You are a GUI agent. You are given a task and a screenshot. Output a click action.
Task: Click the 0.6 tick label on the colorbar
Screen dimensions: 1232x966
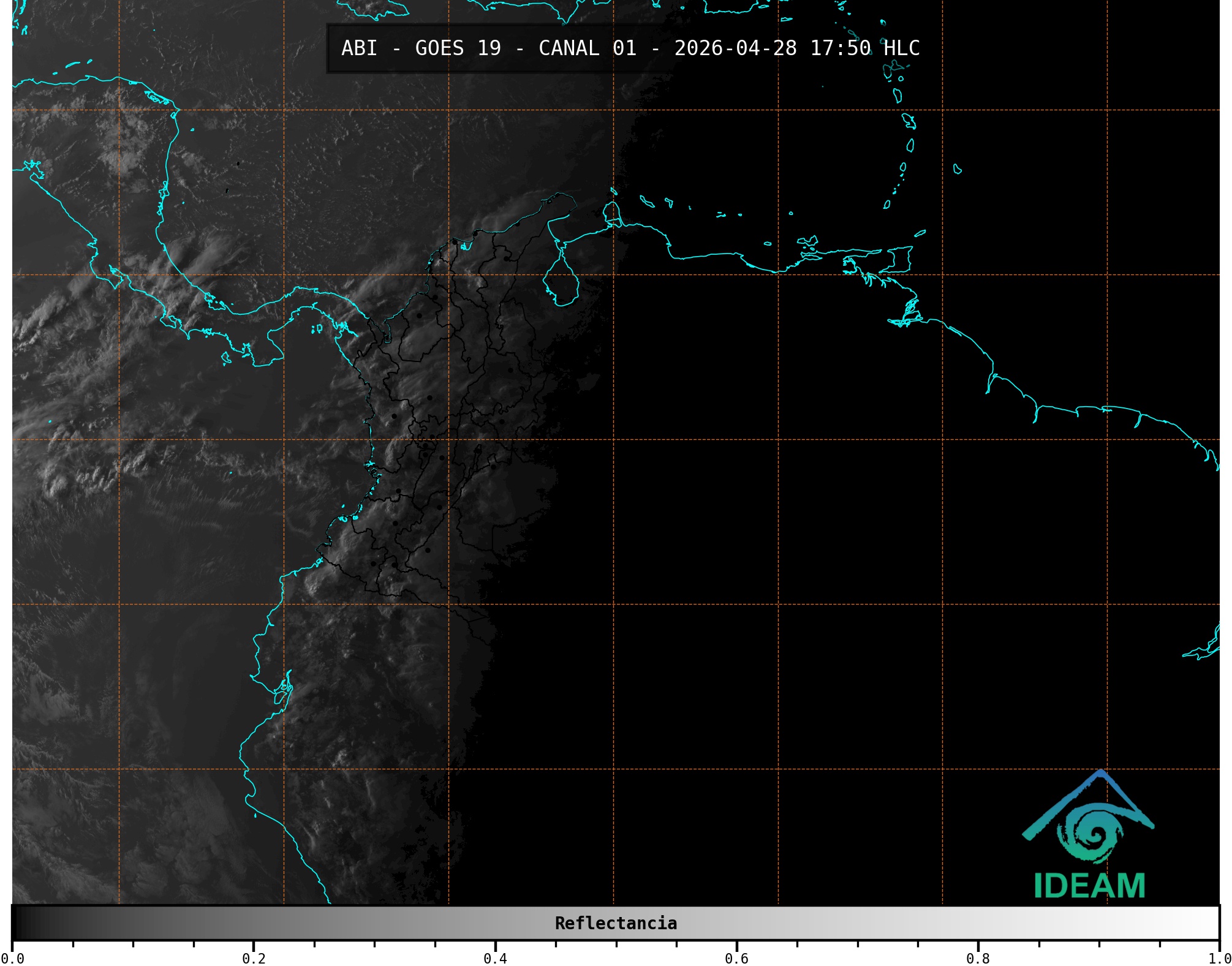[736, 959]
